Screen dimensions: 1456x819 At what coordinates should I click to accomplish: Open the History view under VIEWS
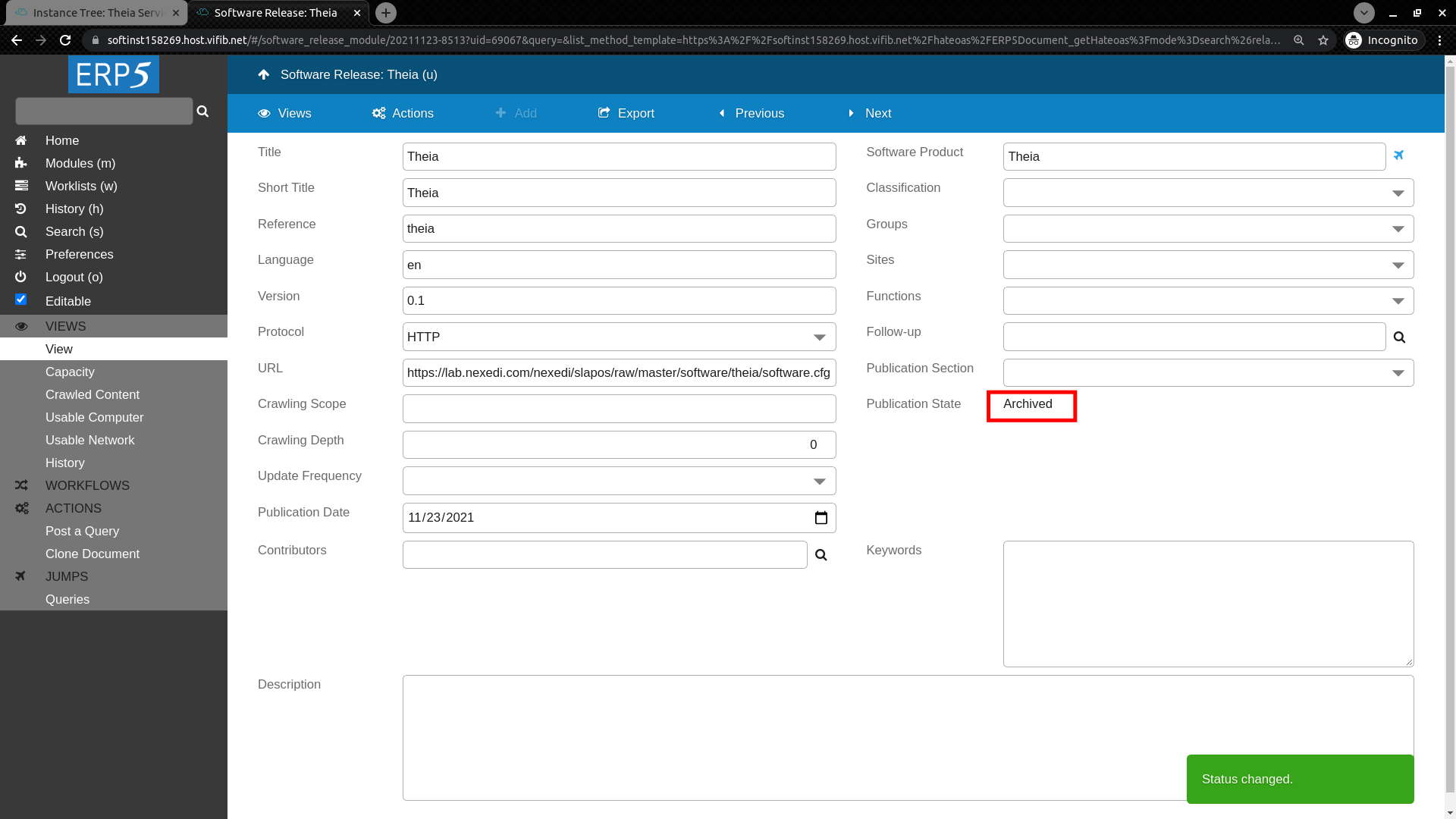click(114, 463)
